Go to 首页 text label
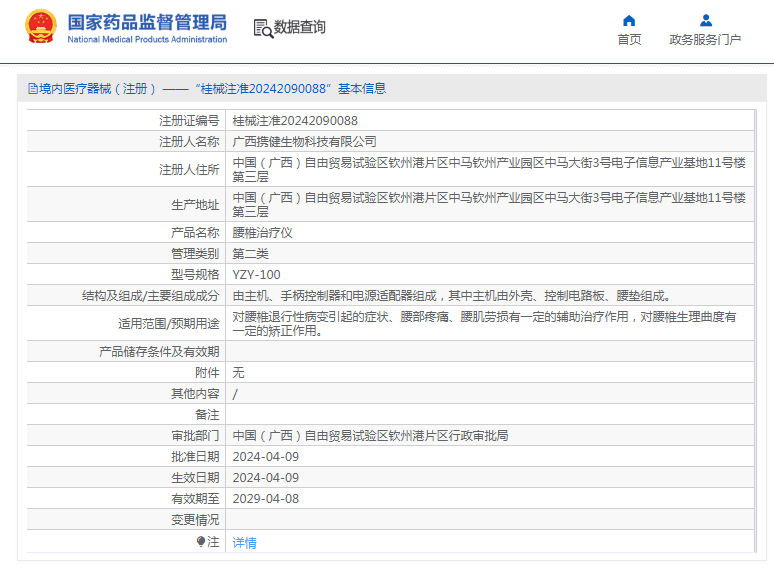This screenshot has height=578, width=774. (629, 39)
